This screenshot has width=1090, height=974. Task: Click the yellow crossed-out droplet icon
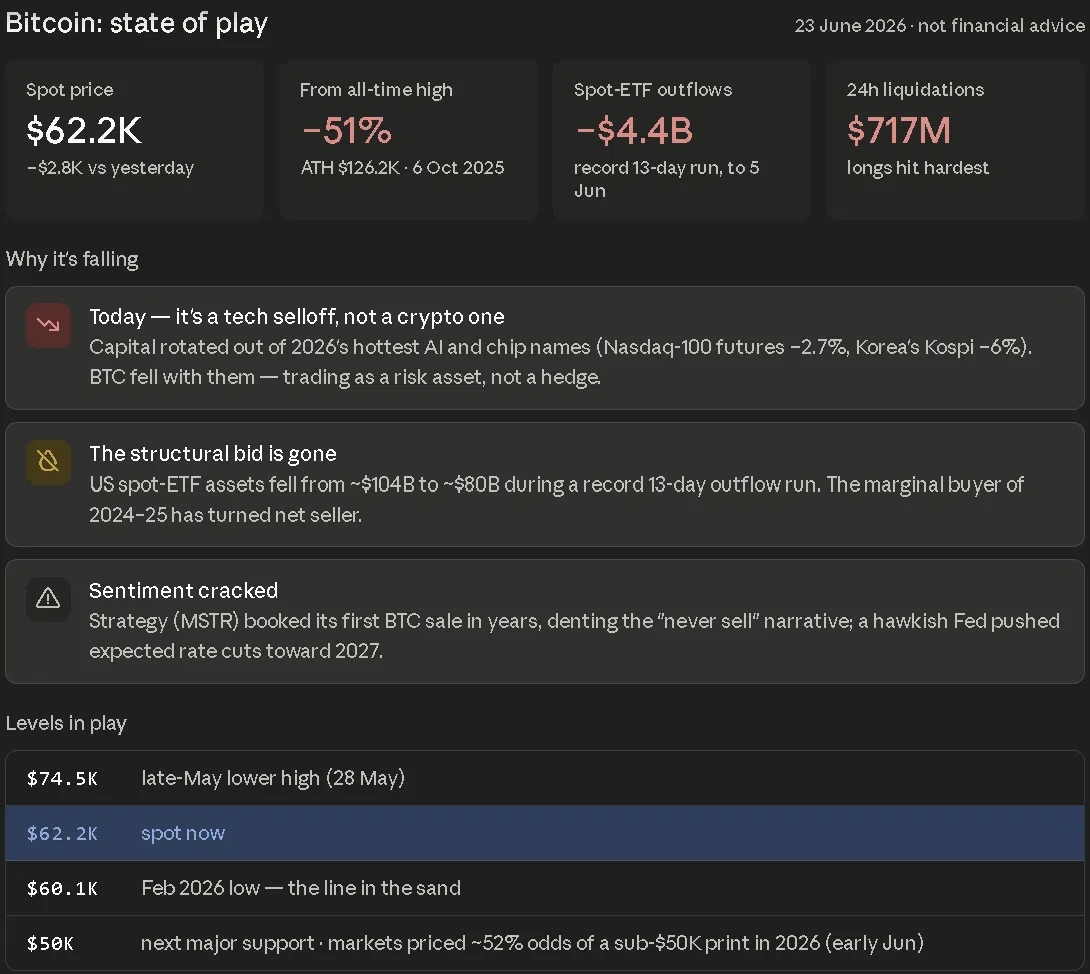coord(48,462)
